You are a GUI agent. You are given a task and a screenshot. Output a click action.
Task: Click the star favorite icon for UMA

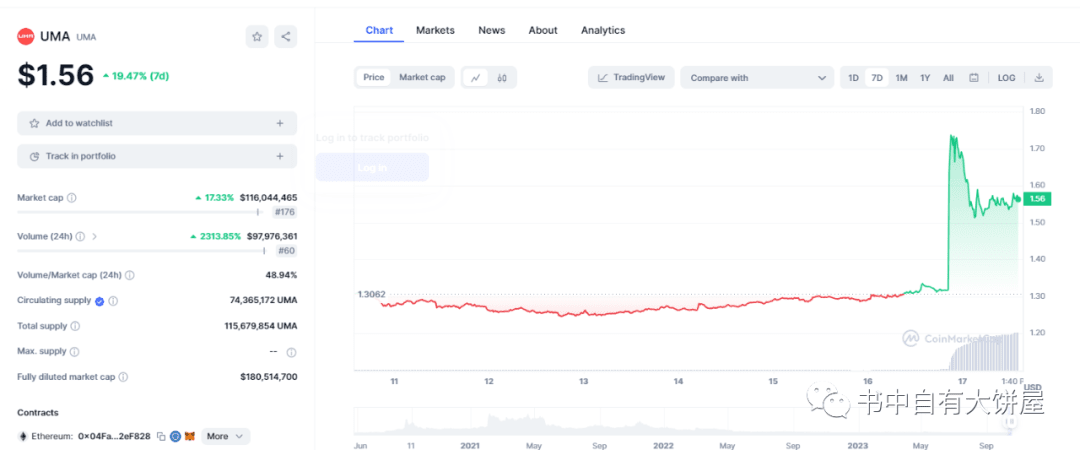257,37
